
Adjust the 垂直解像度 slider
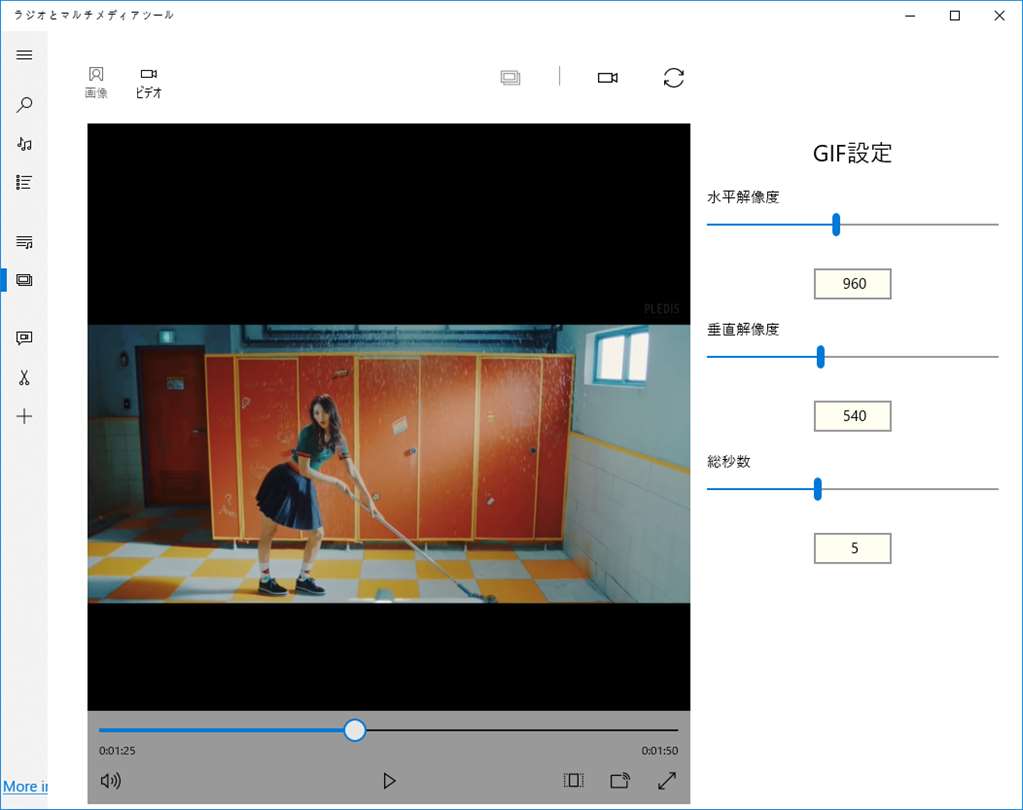tap(852, 357)
